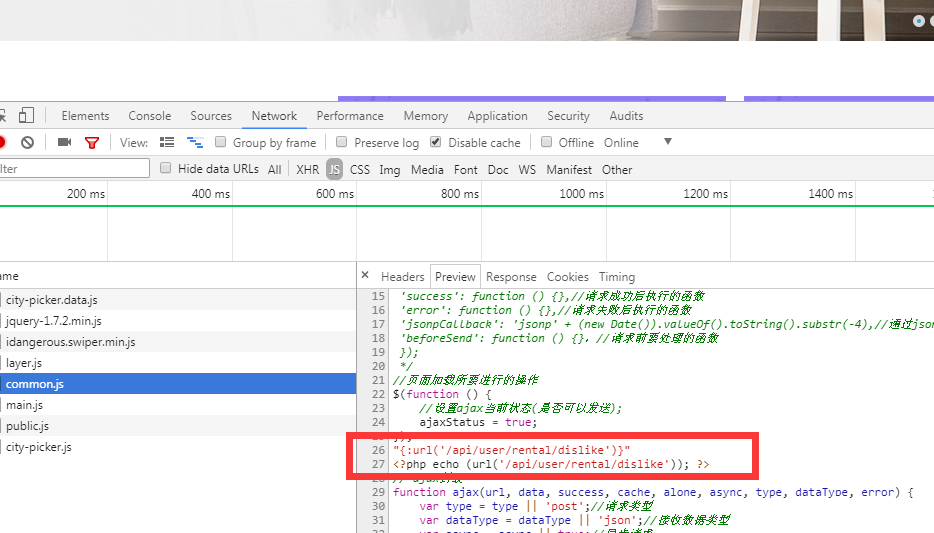Image resolution: width=934 pixels, height=533 pixels.
Task: Filter requests by XHR type
Action: [308, 170]
